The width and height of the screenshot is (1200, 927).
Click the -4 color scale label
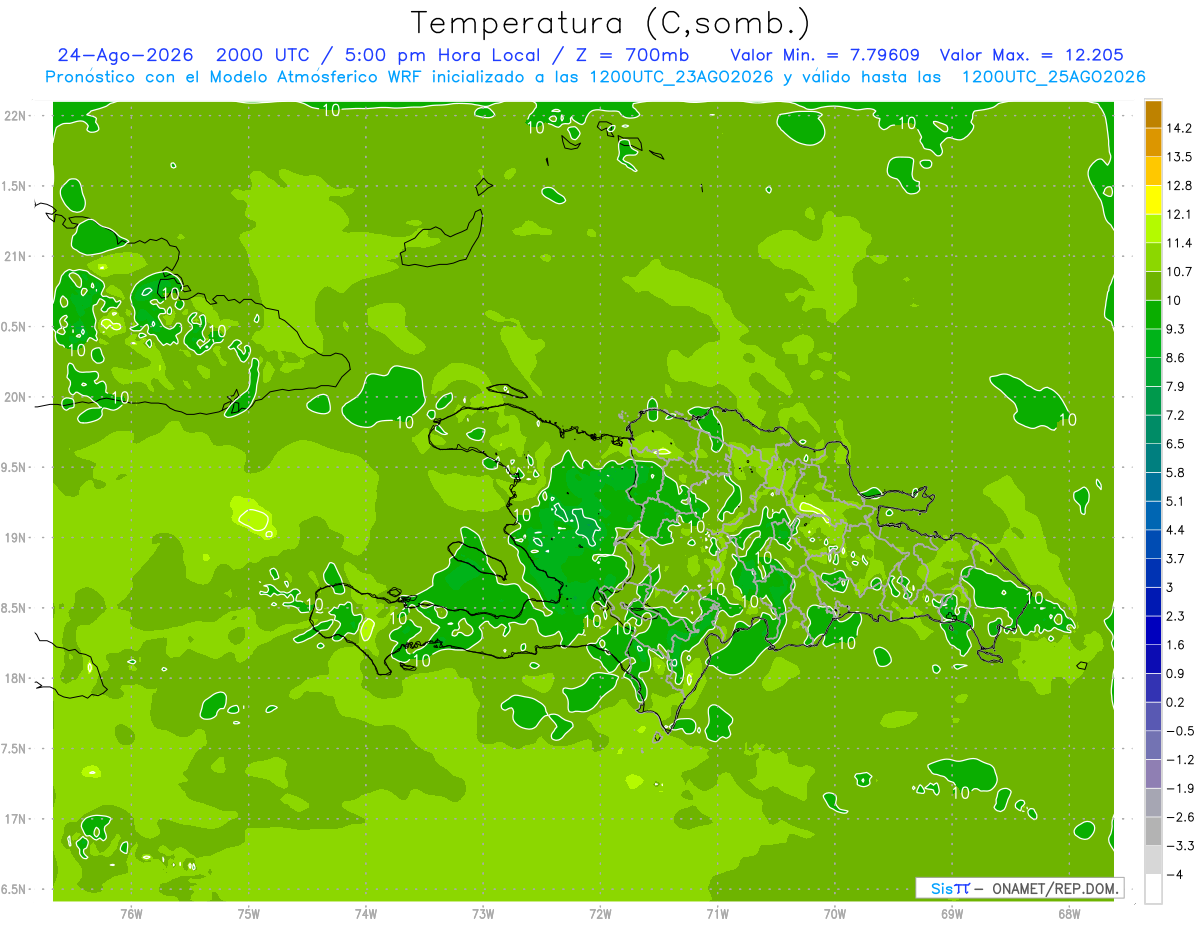[x=1175, y=874]
